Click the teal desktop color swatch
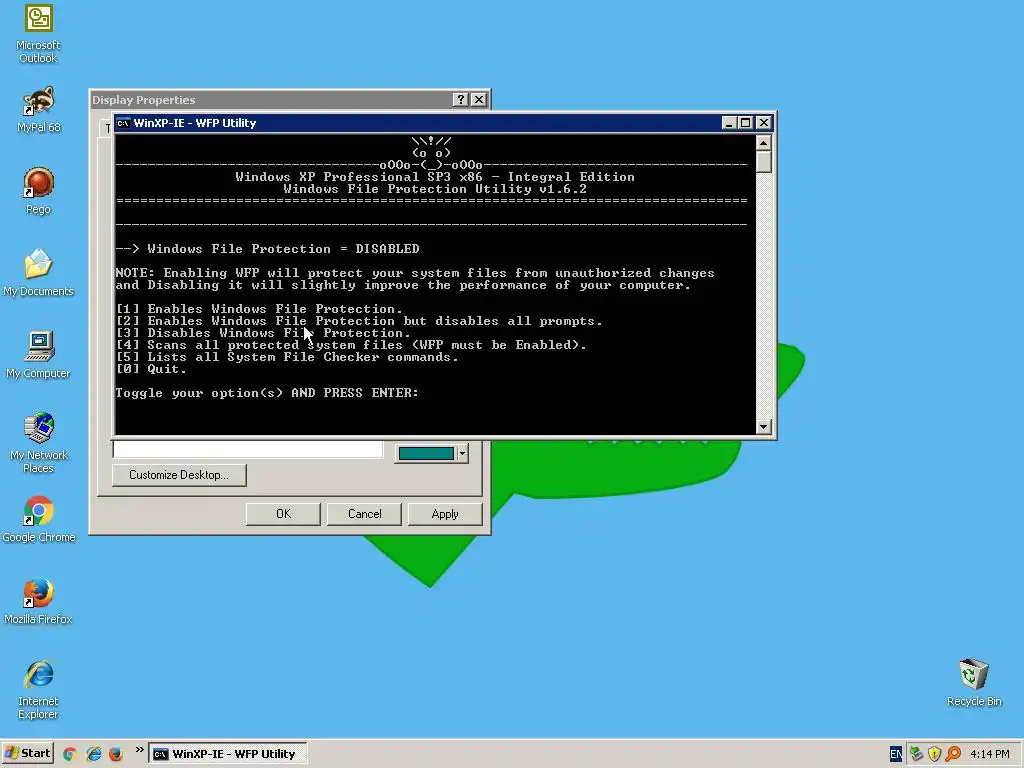 click(426, 453)
